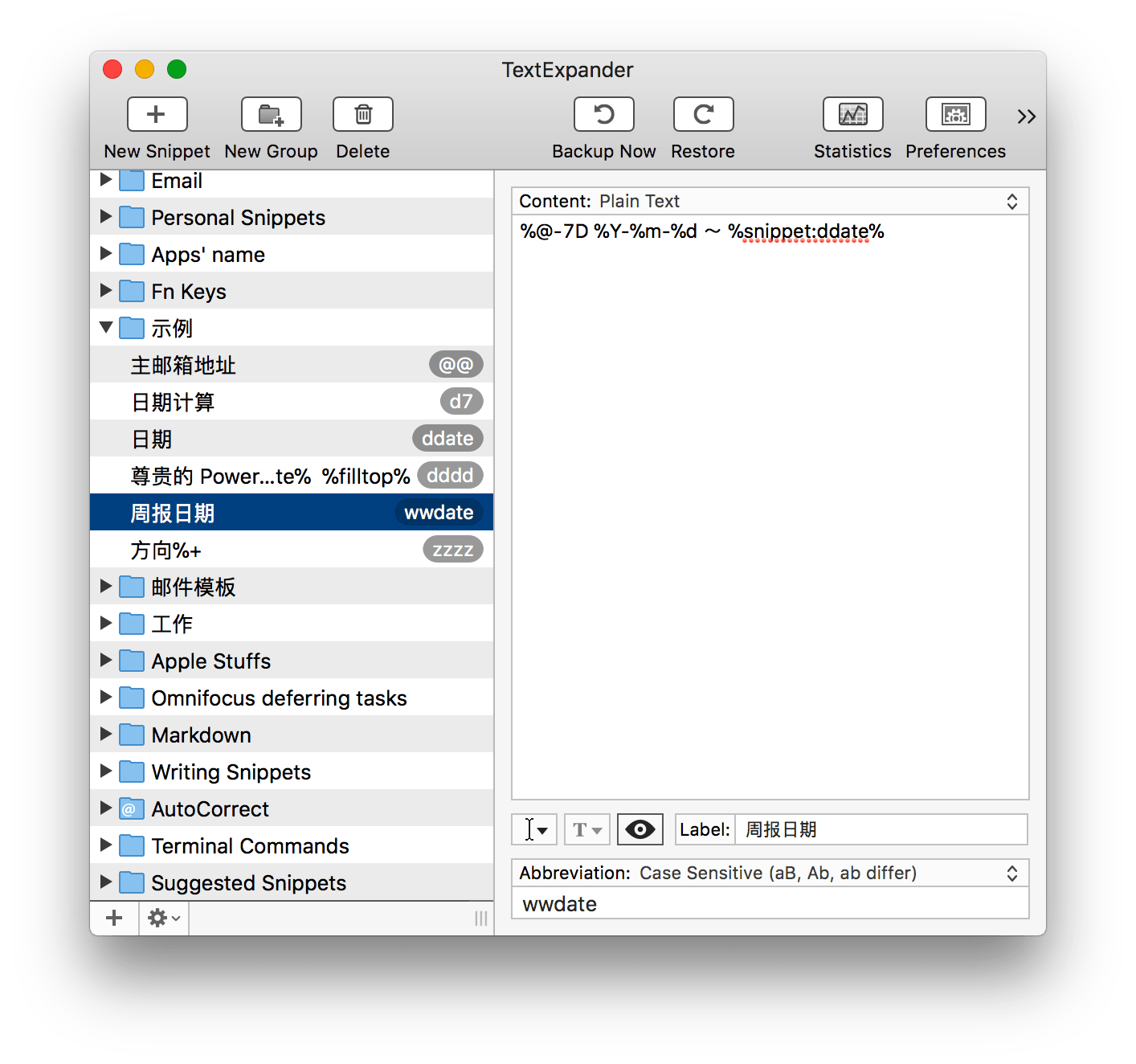
Task: Click the Label text field
Action: (880, 829)
